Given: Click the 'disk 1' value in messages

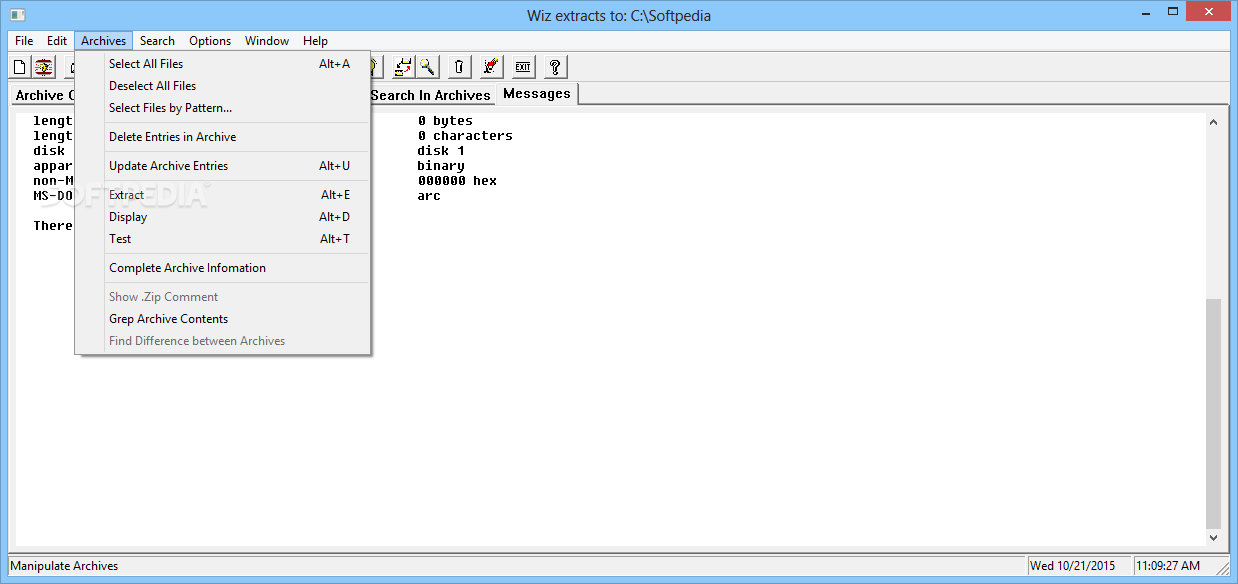Looking at the screenshot, I should (441, 151).
